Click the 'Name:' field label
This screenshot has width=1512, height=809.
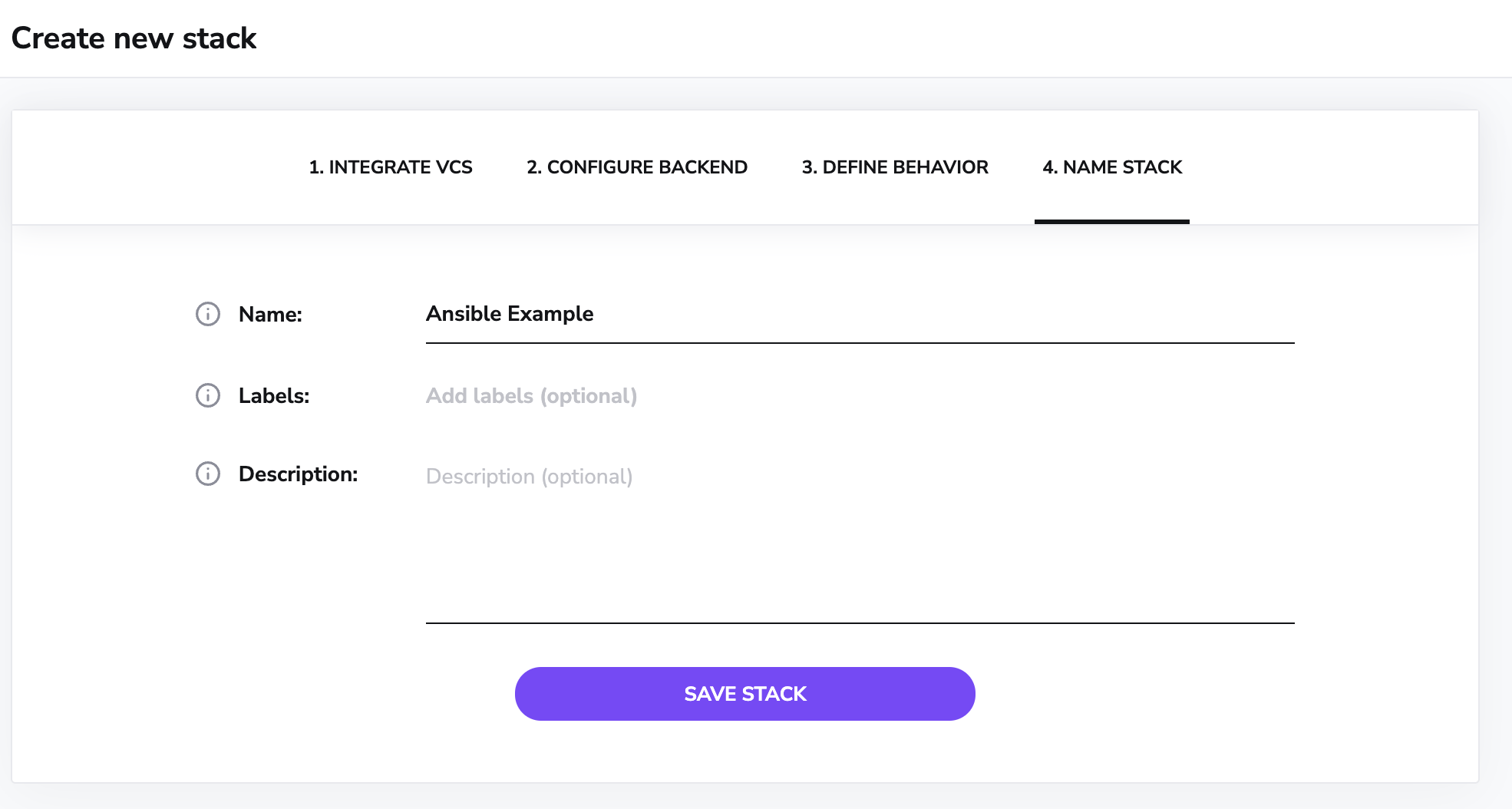(x=270, y=315)
